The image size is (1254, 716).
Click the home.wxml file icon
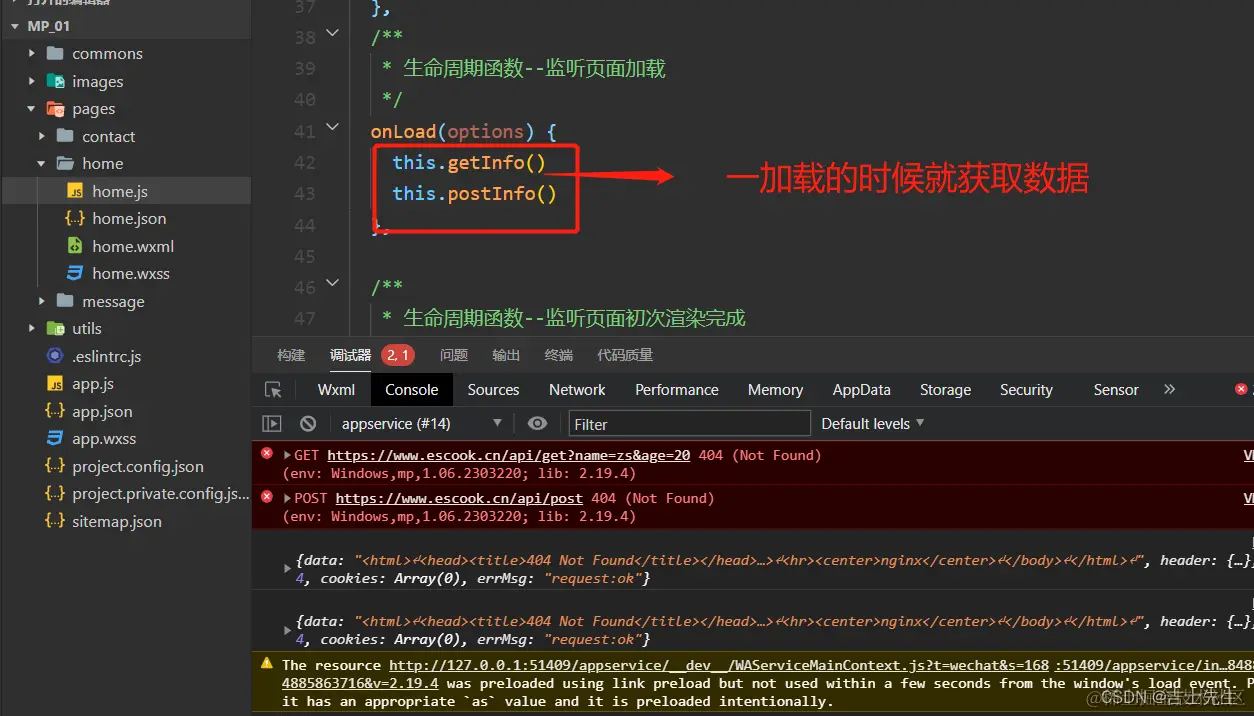pyautogui.click(x=75, y=246)
